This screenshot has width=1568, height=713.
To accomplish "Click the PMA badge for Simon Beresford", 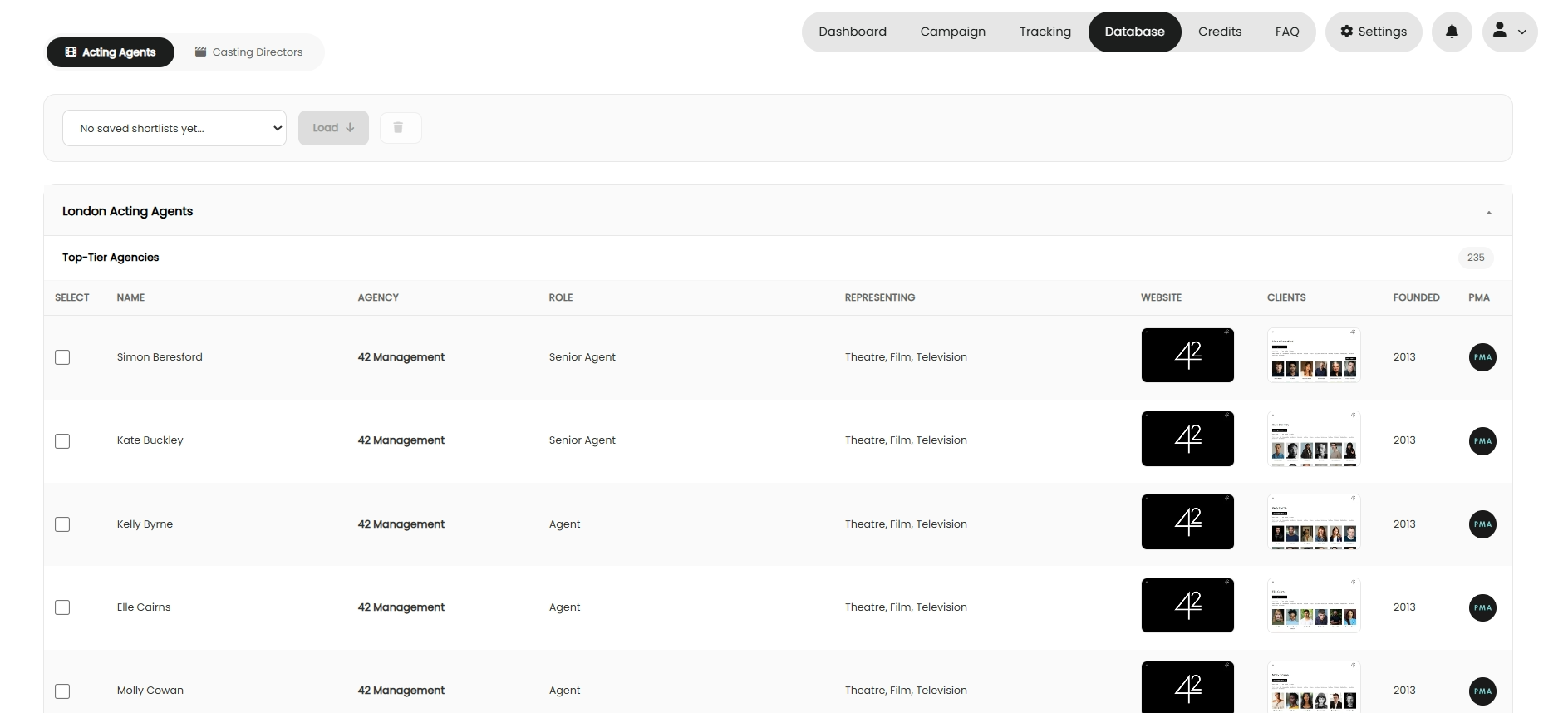I will coord(1482,357).
